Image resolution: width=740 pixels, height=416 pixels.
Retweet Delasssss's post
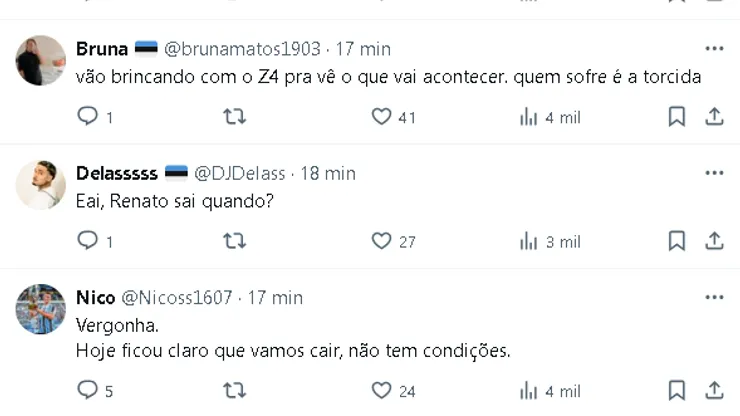[x=233, y=241]
